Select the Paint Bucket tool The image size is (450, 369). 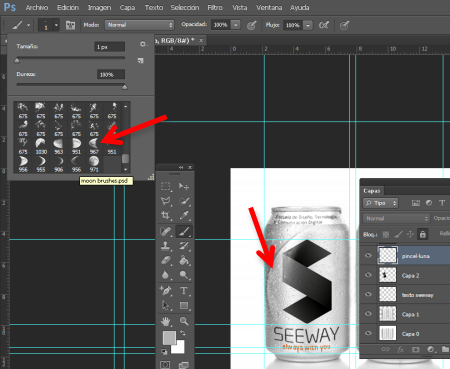pos(184,260)
